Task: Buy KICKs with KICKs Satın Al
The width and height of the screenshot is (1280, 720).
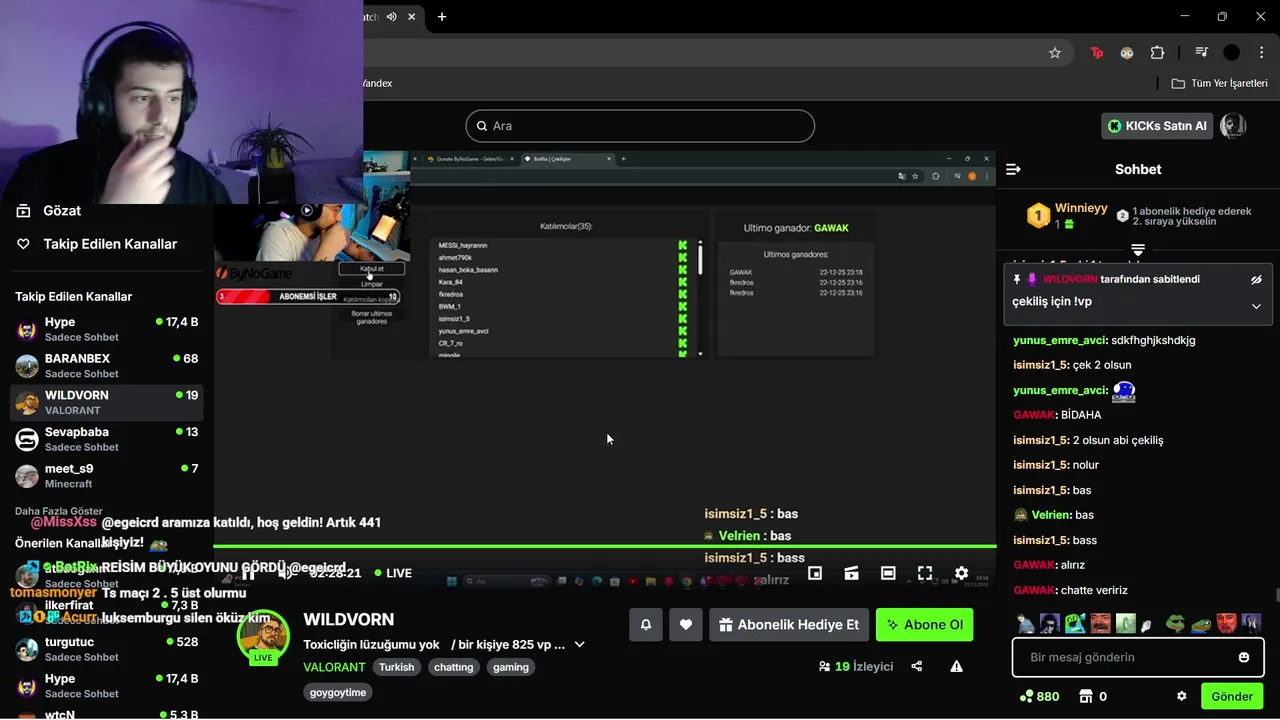Action: 1157,126
